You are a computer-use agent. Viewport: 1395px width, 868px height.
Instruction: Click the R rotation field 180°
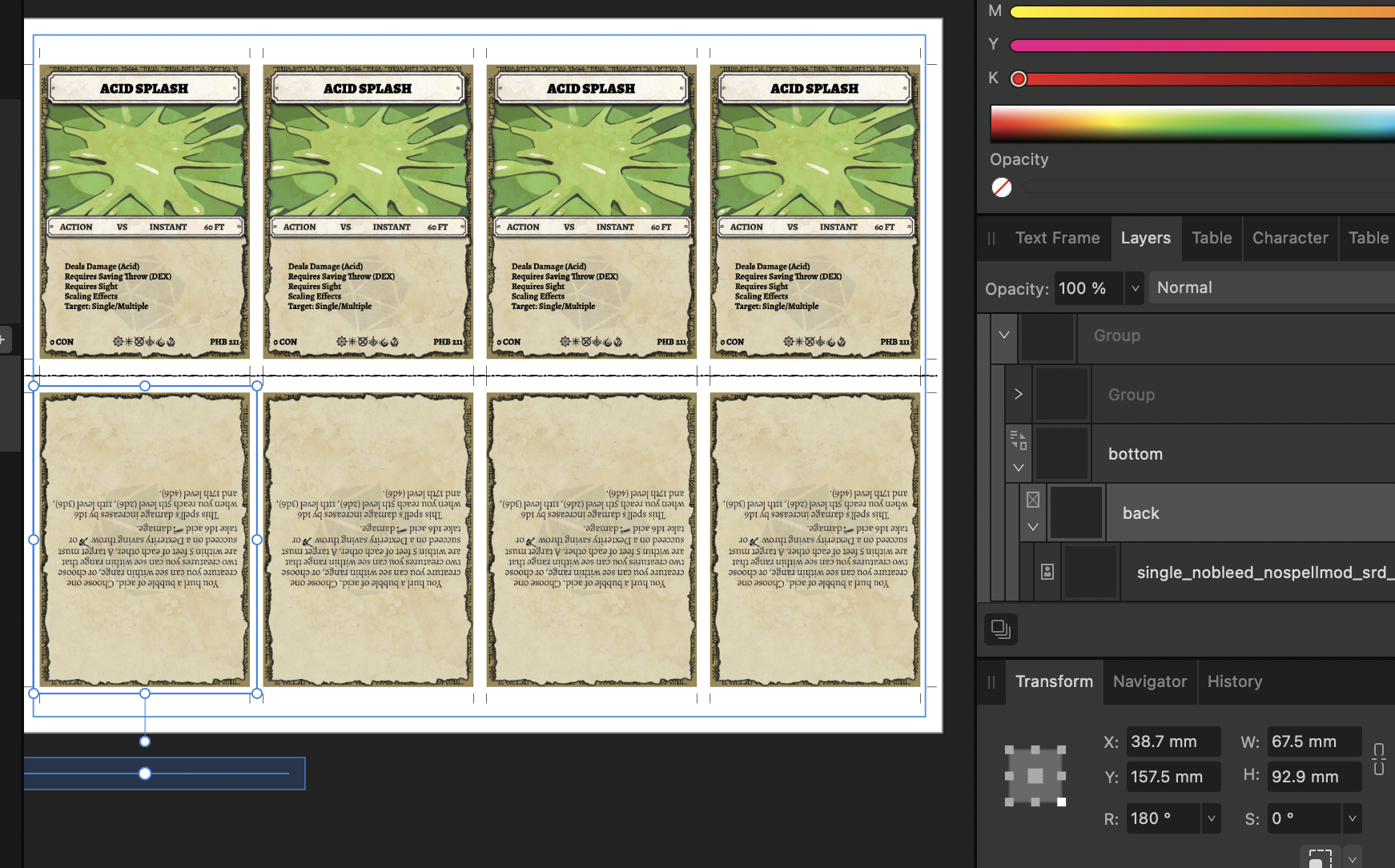(1163, 818)
